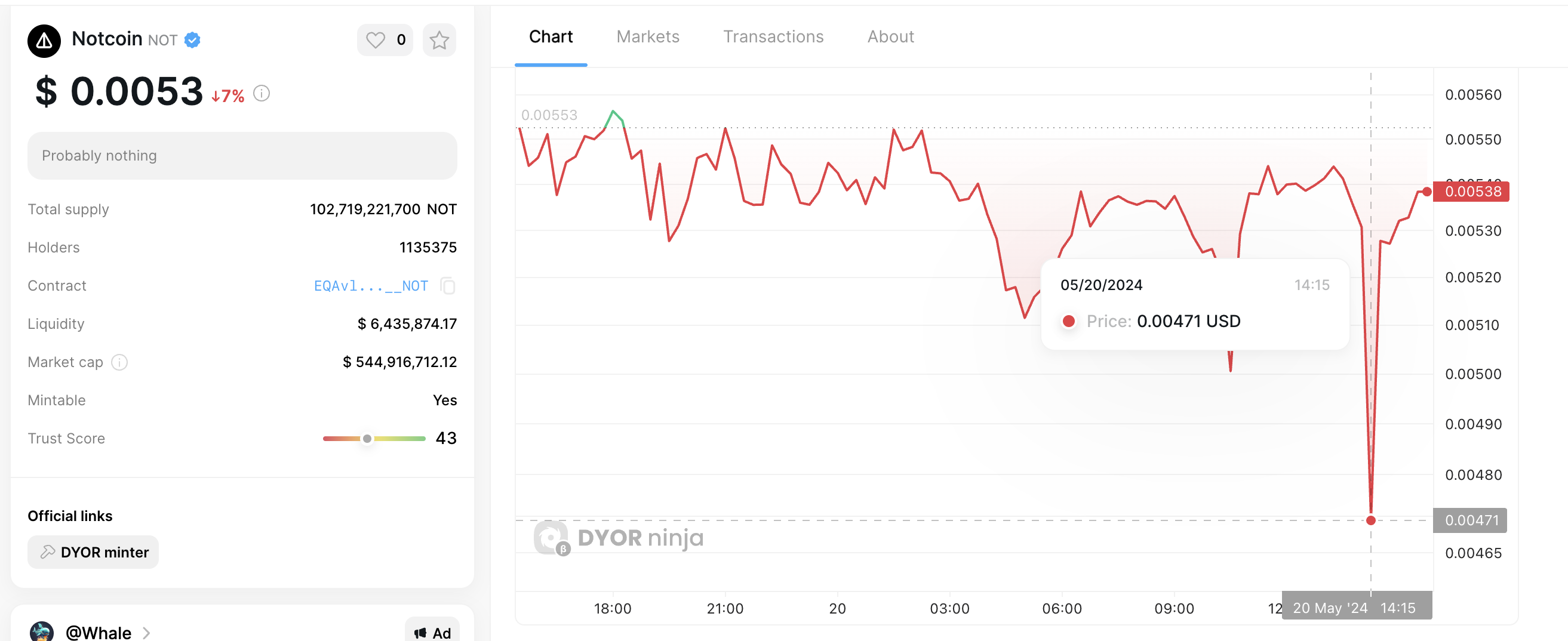Click the Market cap info icon
The image size is (1568, 641).
(119, 362)
